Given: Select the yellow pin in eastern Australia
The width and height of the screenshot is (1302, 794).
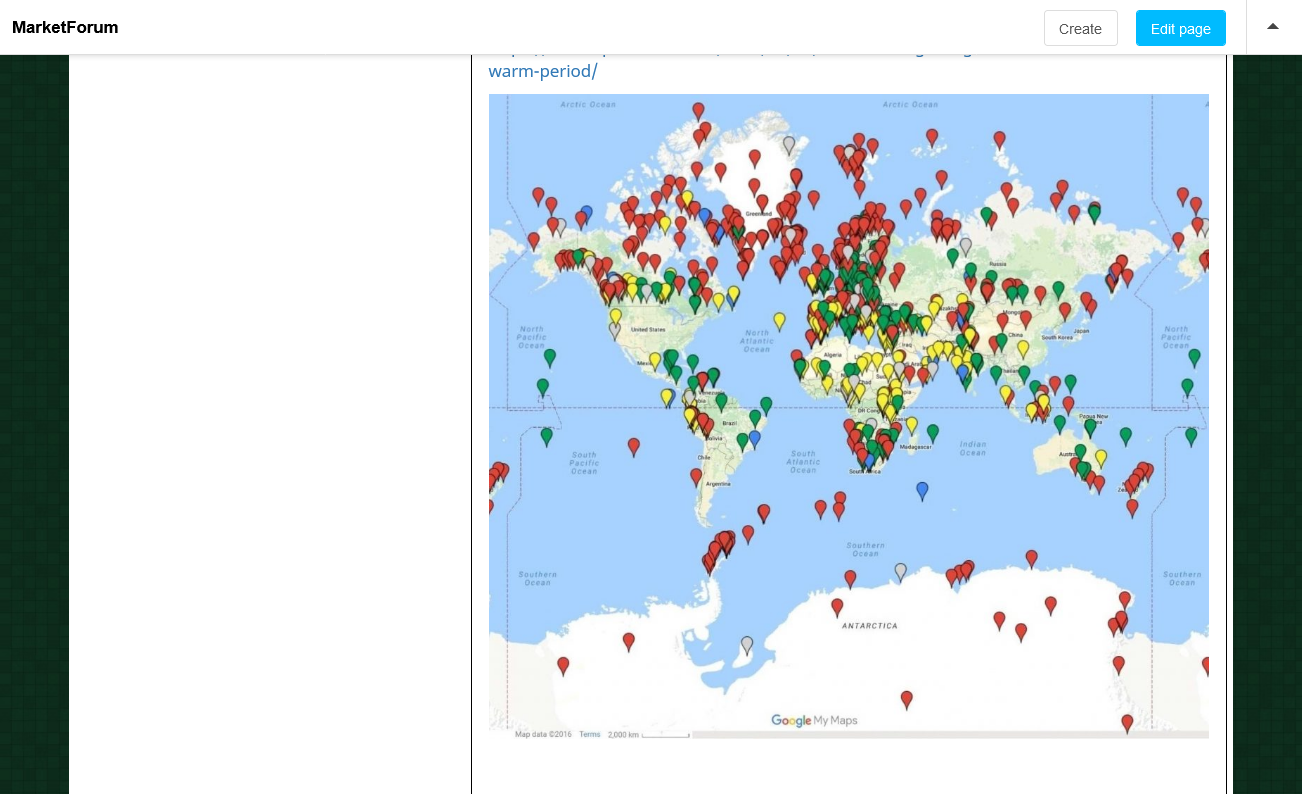Looking at the screenshot, I should point(1100,458).
